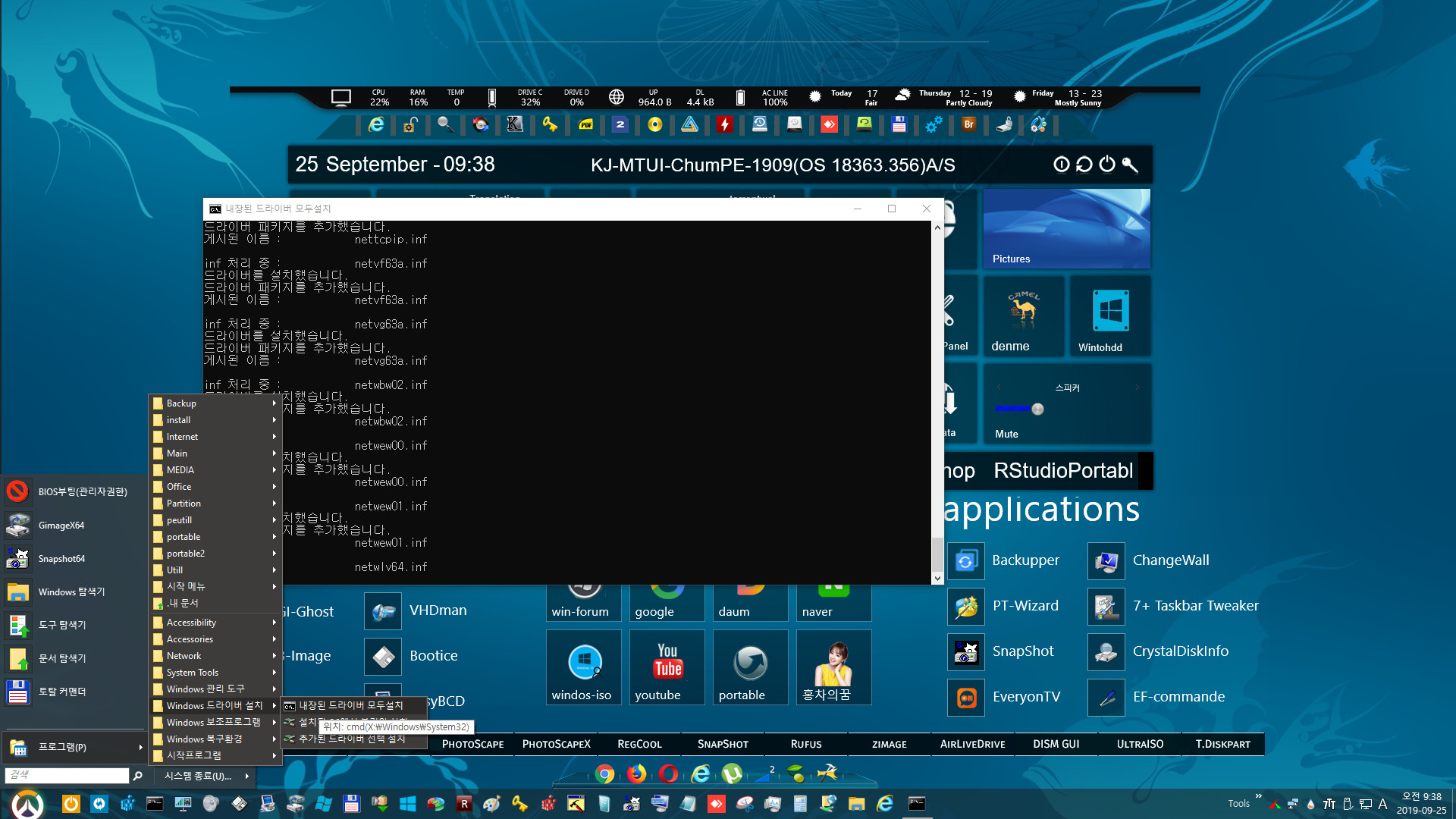Launch Bootice tool icon
The image size is (1456, 819).
pyautogui.click(x=383, y=657)
